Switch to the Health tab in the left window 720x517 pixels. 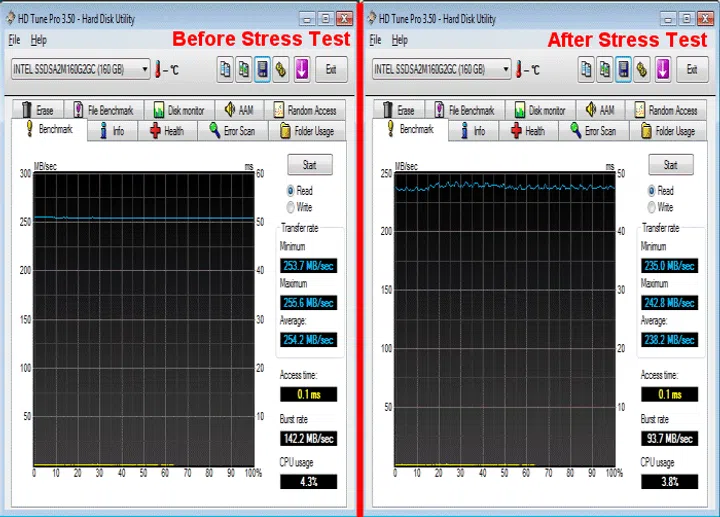click(166, 131)
